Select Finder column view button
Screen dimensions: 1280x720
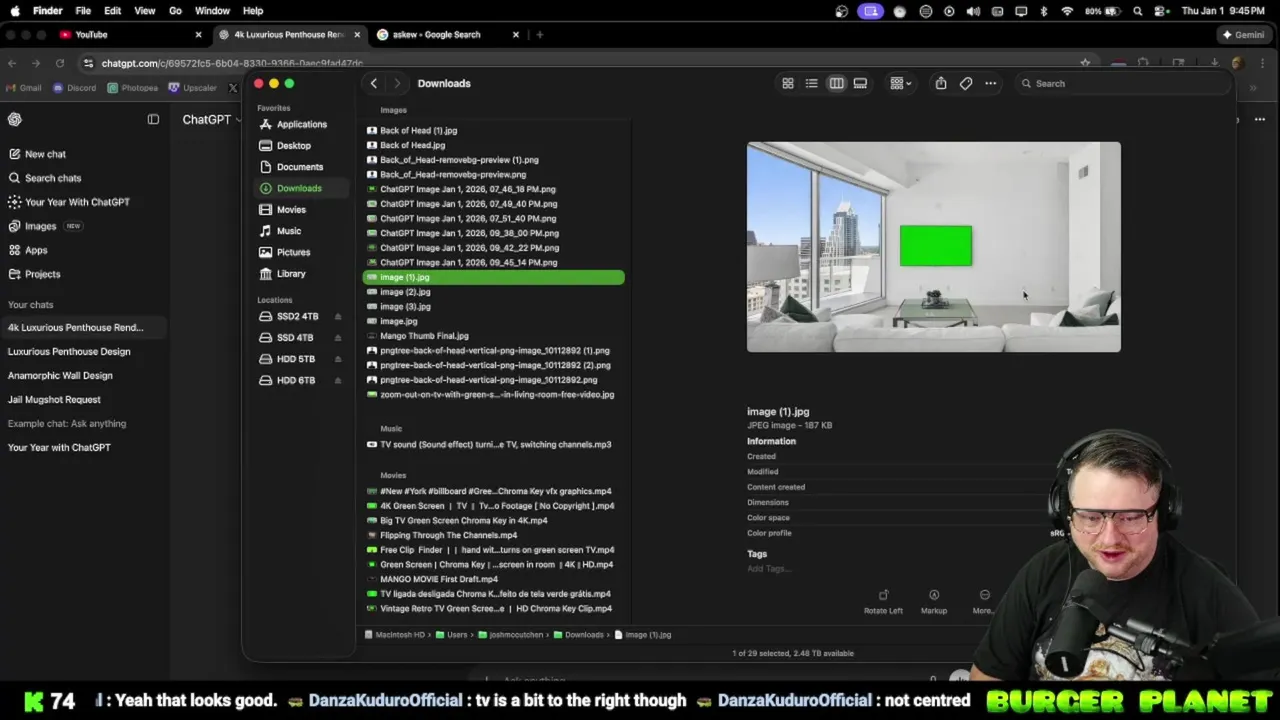pos(836,84)
